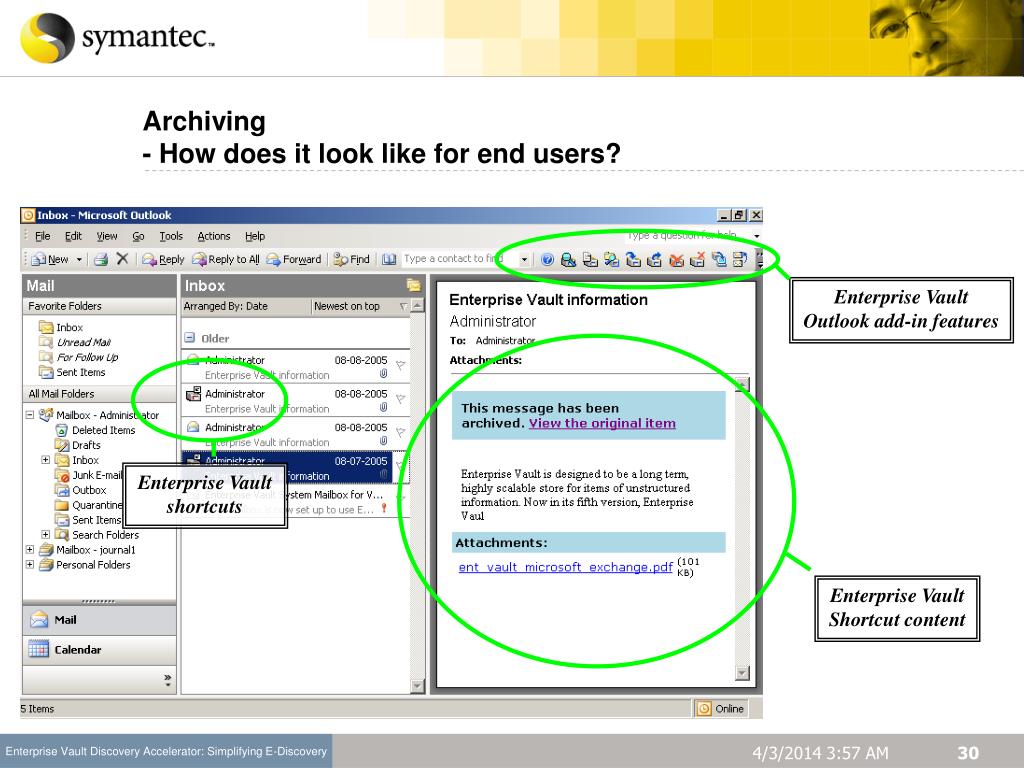Viewport: 1024px width, 768px height.
Task: Open the File menu
Action: 42,236
